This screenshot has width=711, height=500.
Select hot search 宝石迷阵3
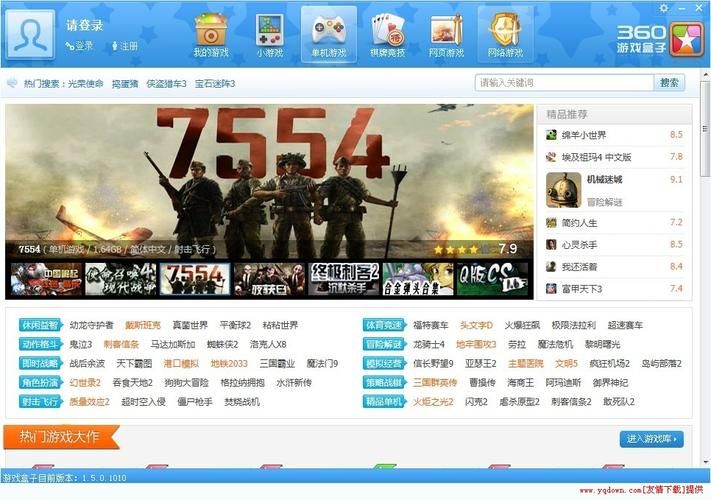[215, 83]
